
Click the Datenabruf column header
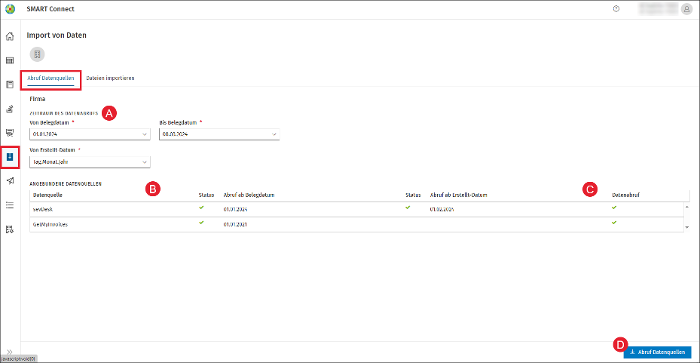tap(625, 195)
